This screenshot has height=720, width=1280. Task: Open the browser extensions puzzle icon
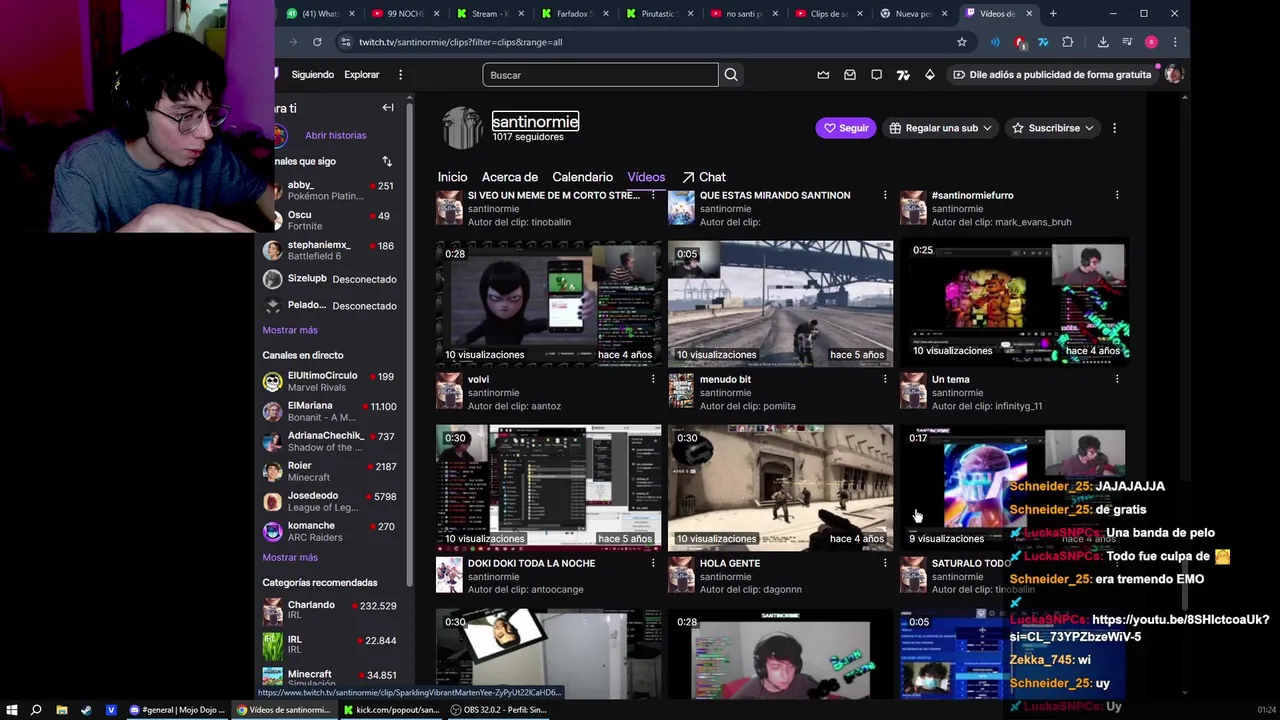point(1068,42)
